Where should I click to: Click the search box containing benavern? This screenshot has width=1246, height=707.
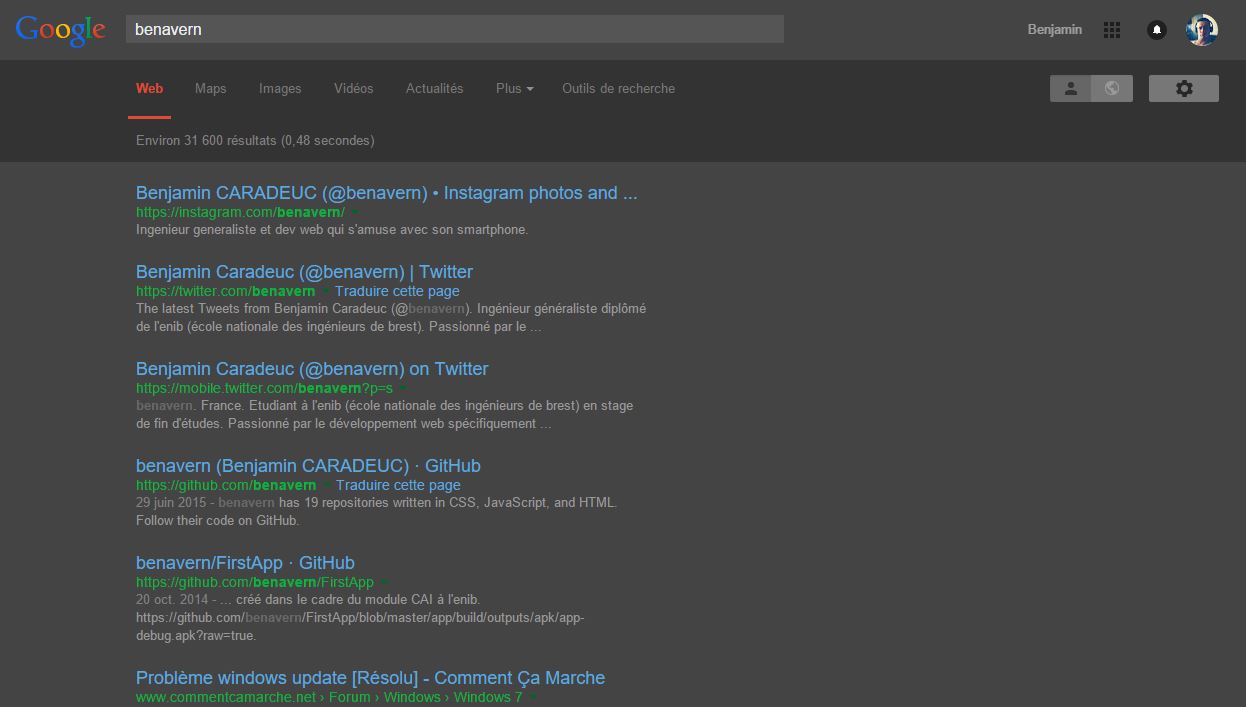[455, 29]
